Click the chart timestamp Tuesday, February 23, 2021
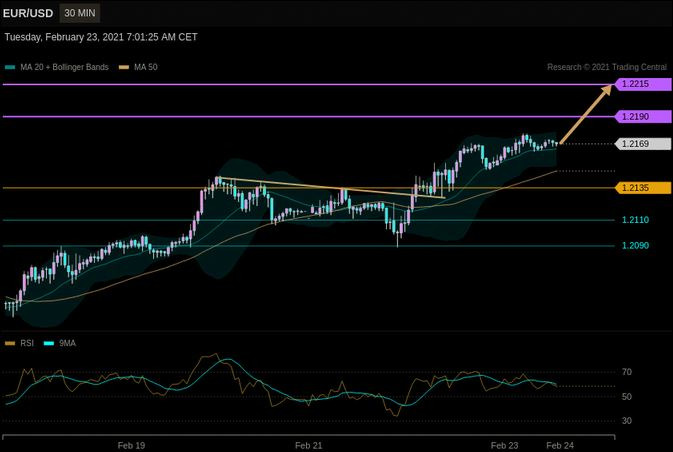Viewport: 673px width, 452px height. coord(101,37)
